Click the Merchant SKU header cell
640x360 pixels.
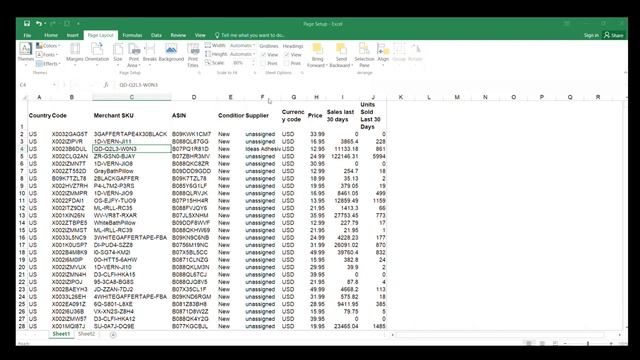(x=131, y=116)
